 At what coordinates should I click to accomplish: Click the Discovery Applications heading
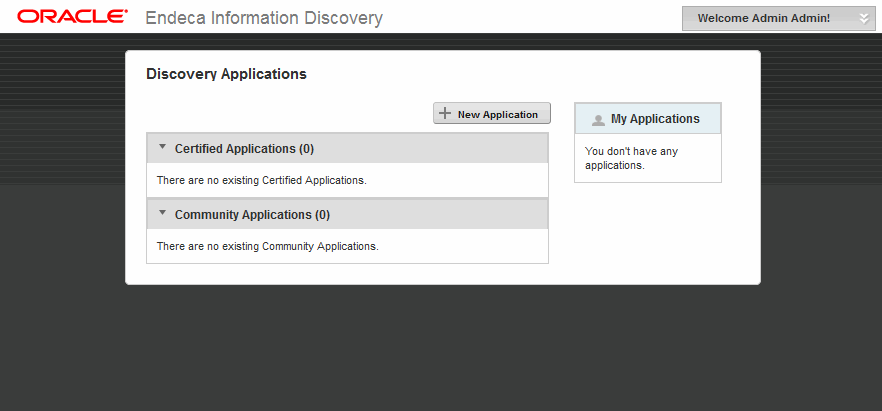226,74
